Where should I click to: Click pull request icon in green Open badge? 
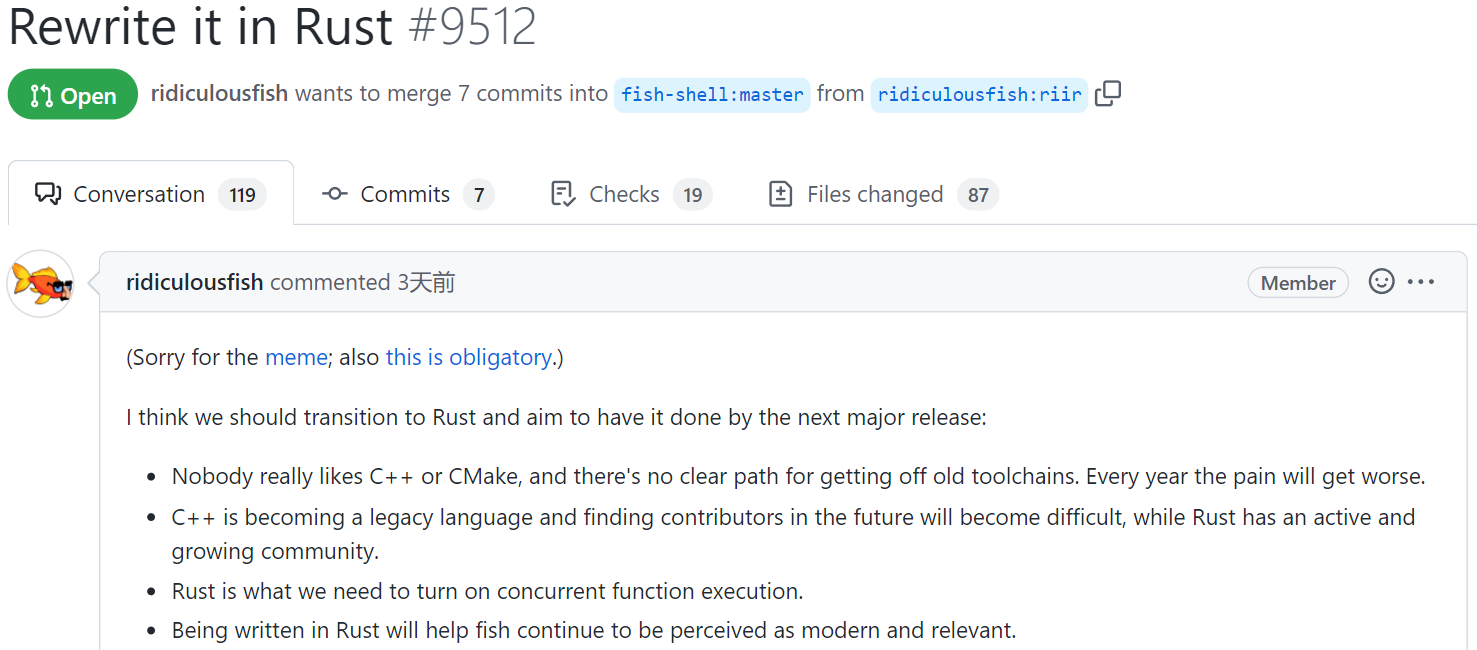pyautogui.click(x=41, y=96)
